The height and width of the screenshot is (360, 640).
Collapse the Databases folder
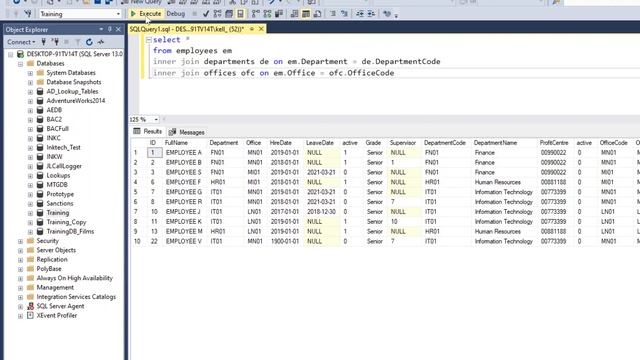pyautogui.click(x=20, y=64)
